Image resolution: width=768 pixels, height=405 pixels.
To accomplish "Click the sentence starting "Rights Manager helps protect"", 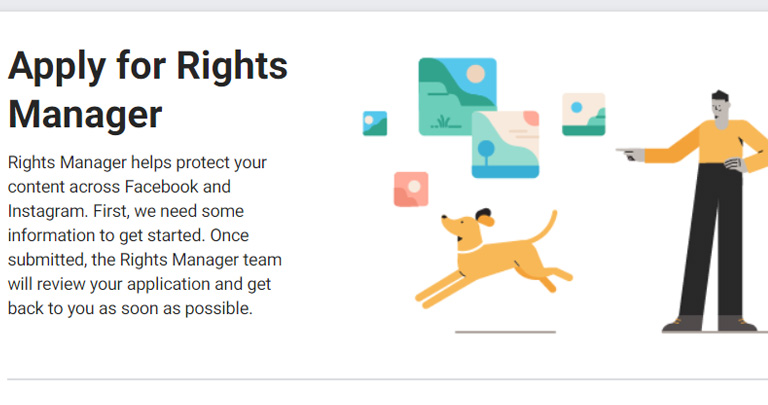I will (x=138, y=162).
